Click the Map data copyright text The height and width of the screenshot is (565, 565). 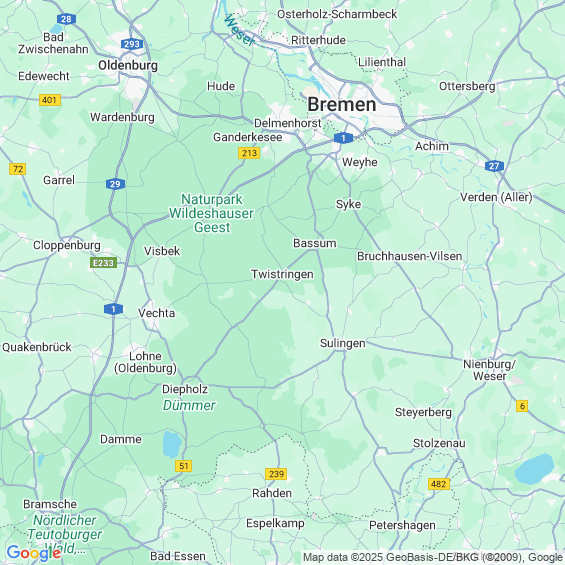(x=433, y=557)
